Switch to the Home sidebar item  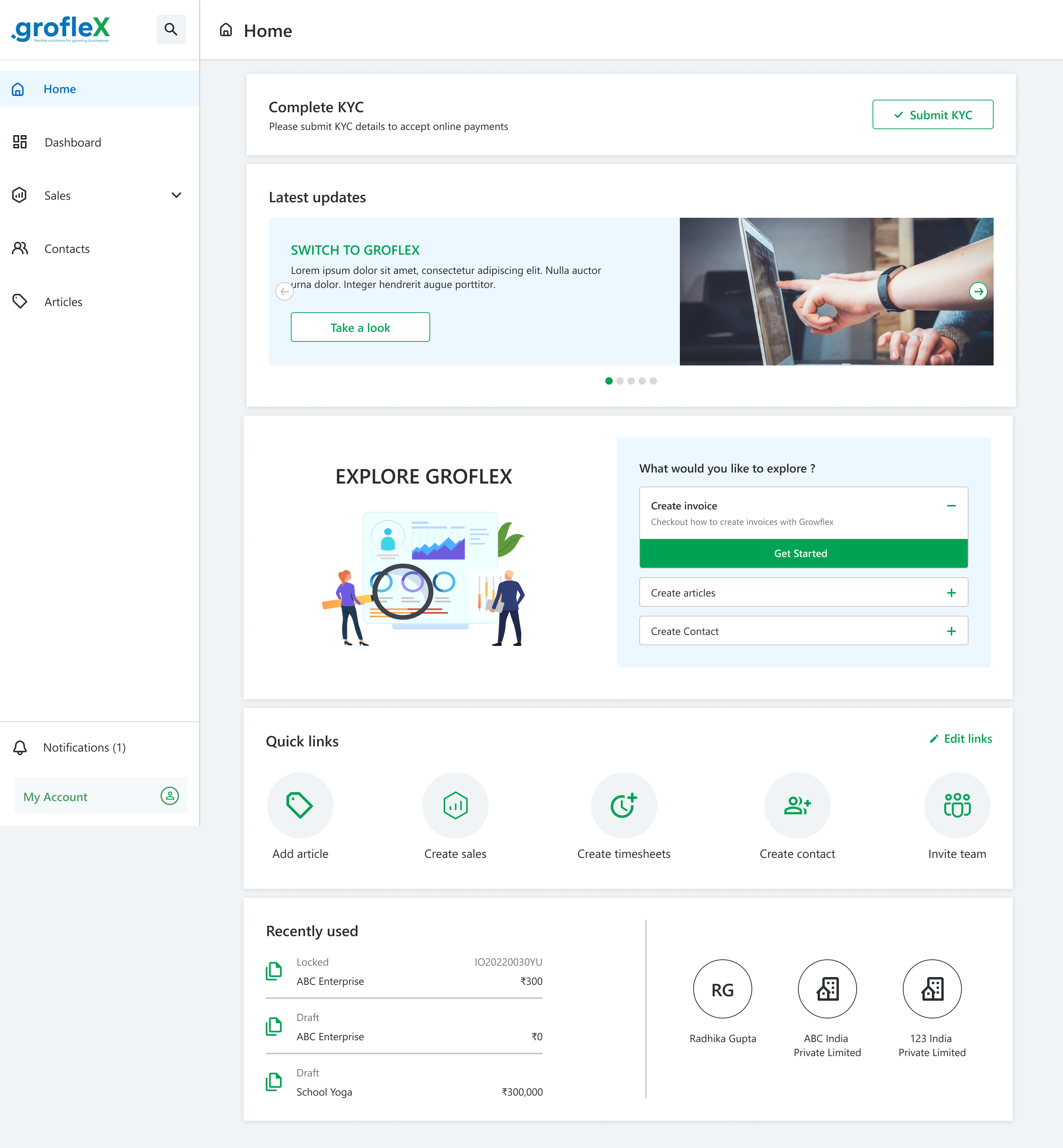click(x=59, y=89)
